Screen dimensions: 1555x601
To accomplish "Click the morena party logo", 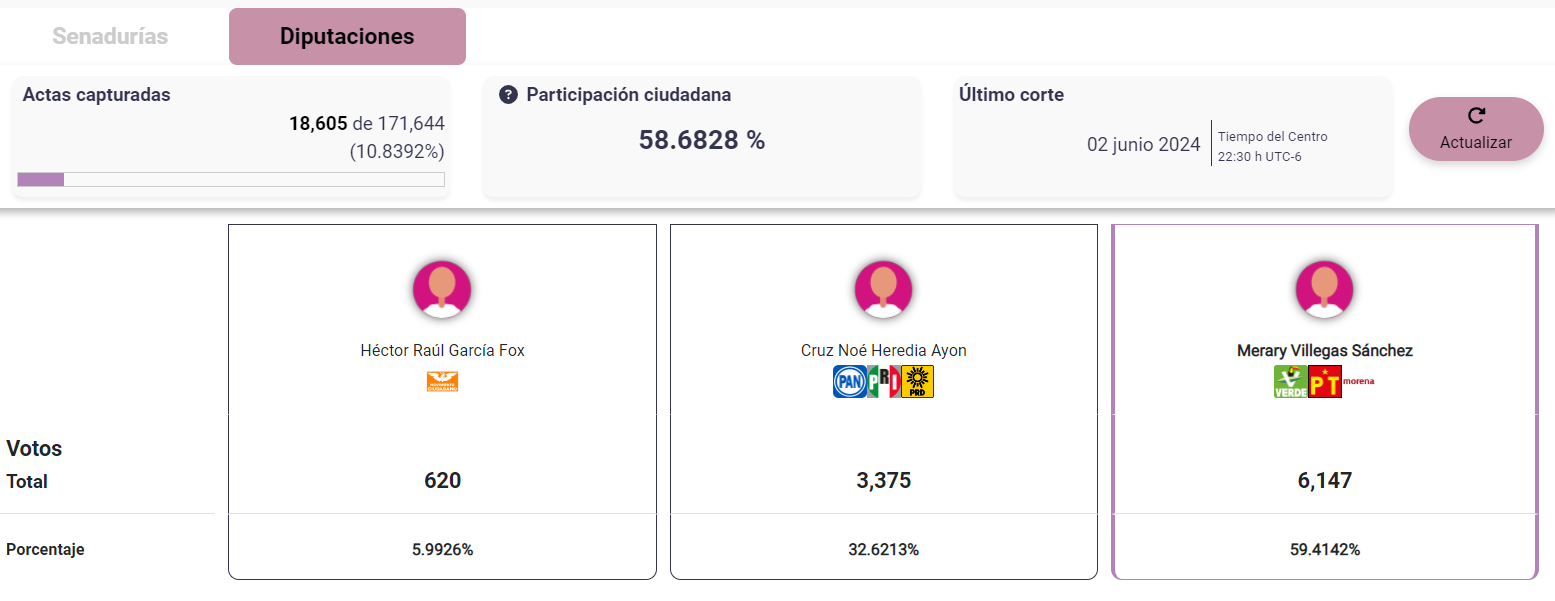I will pyautogui.click(x=1358, y=381).
